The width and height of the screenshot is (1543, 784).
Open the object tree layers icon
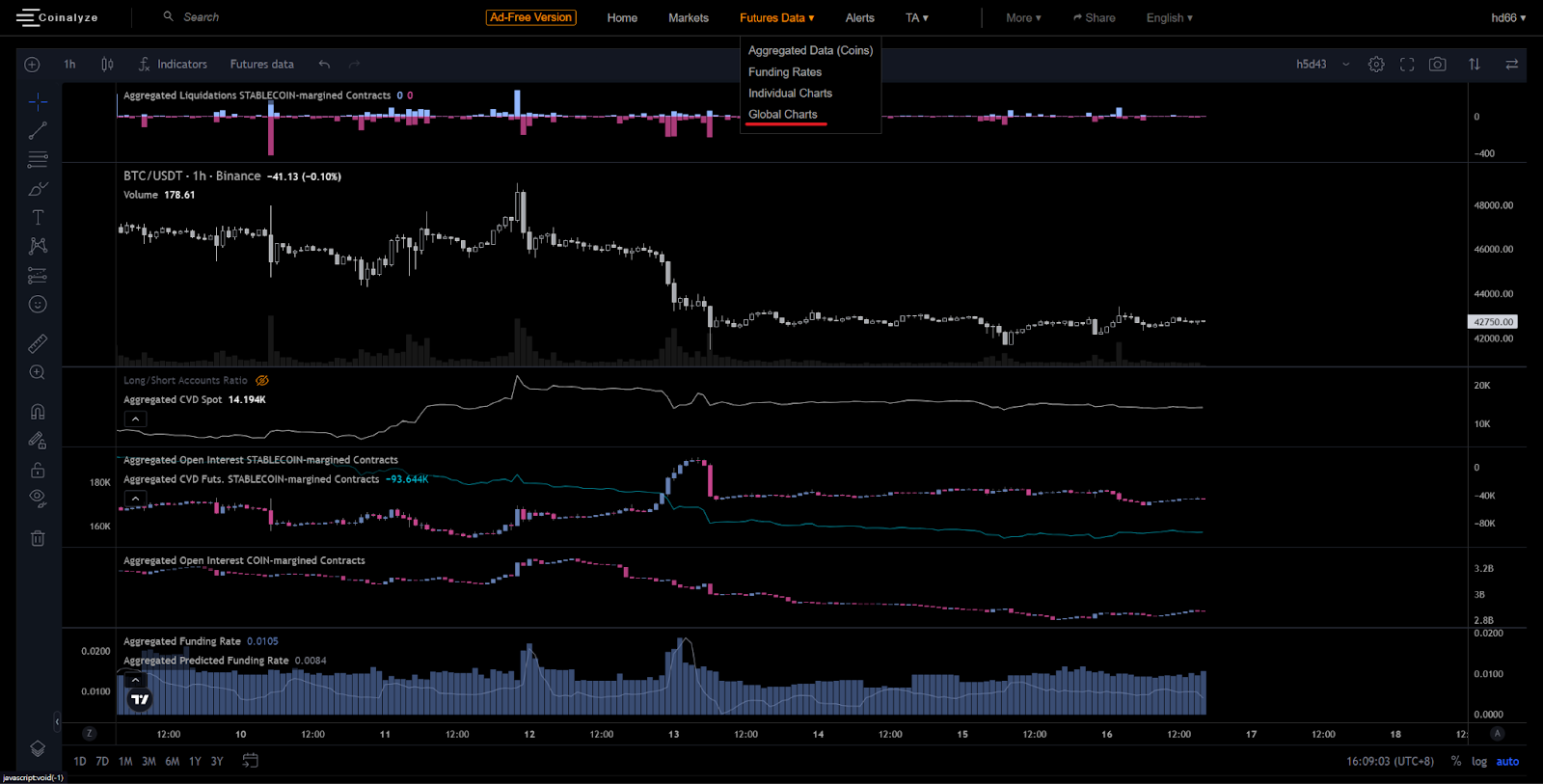(38, 748)
